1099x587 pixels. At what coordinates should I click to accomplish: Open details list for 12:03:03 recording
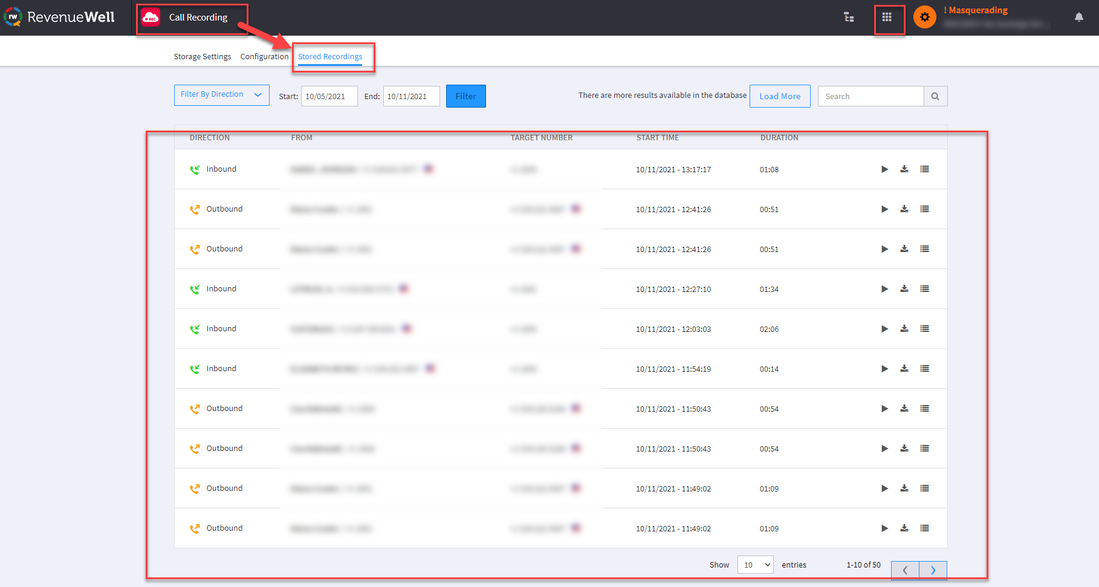[924, 329]
